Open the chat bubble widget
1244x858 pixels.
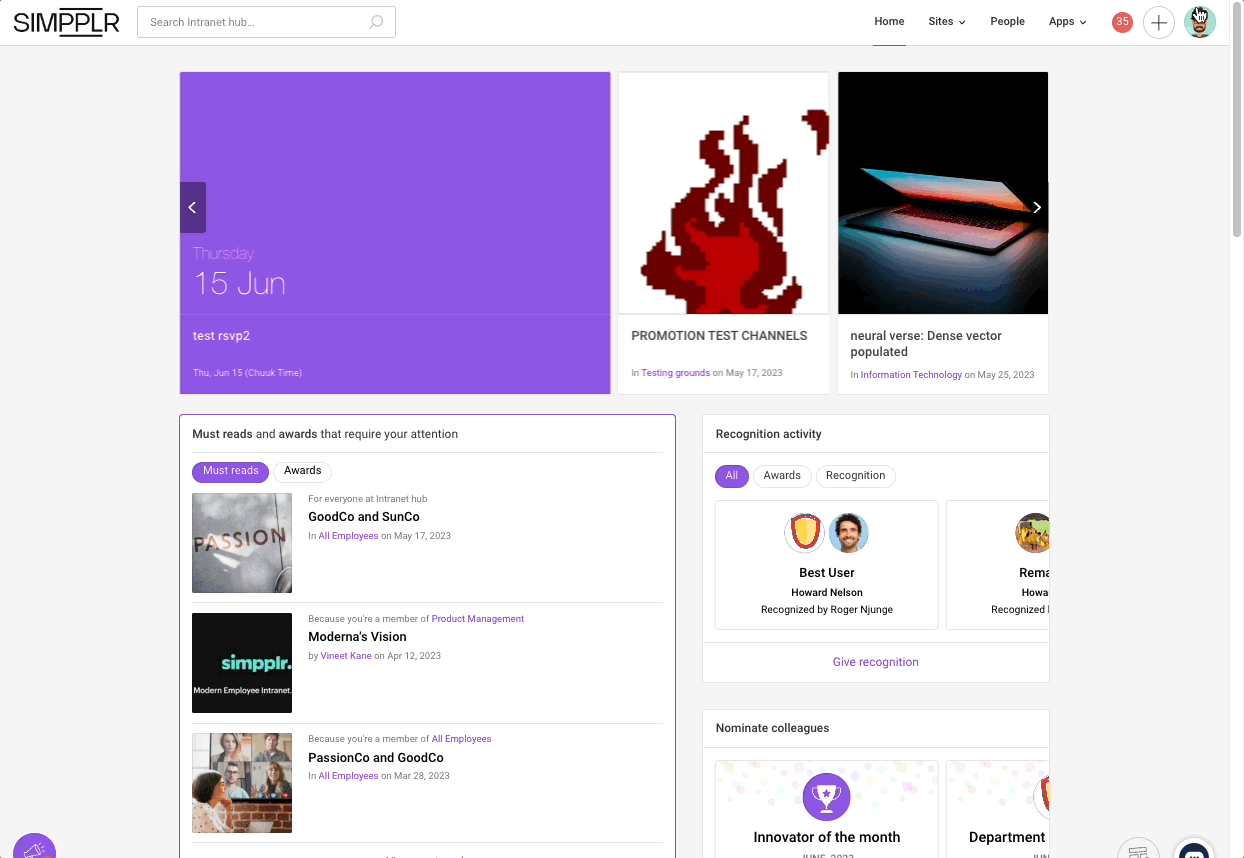[1194, 849]
